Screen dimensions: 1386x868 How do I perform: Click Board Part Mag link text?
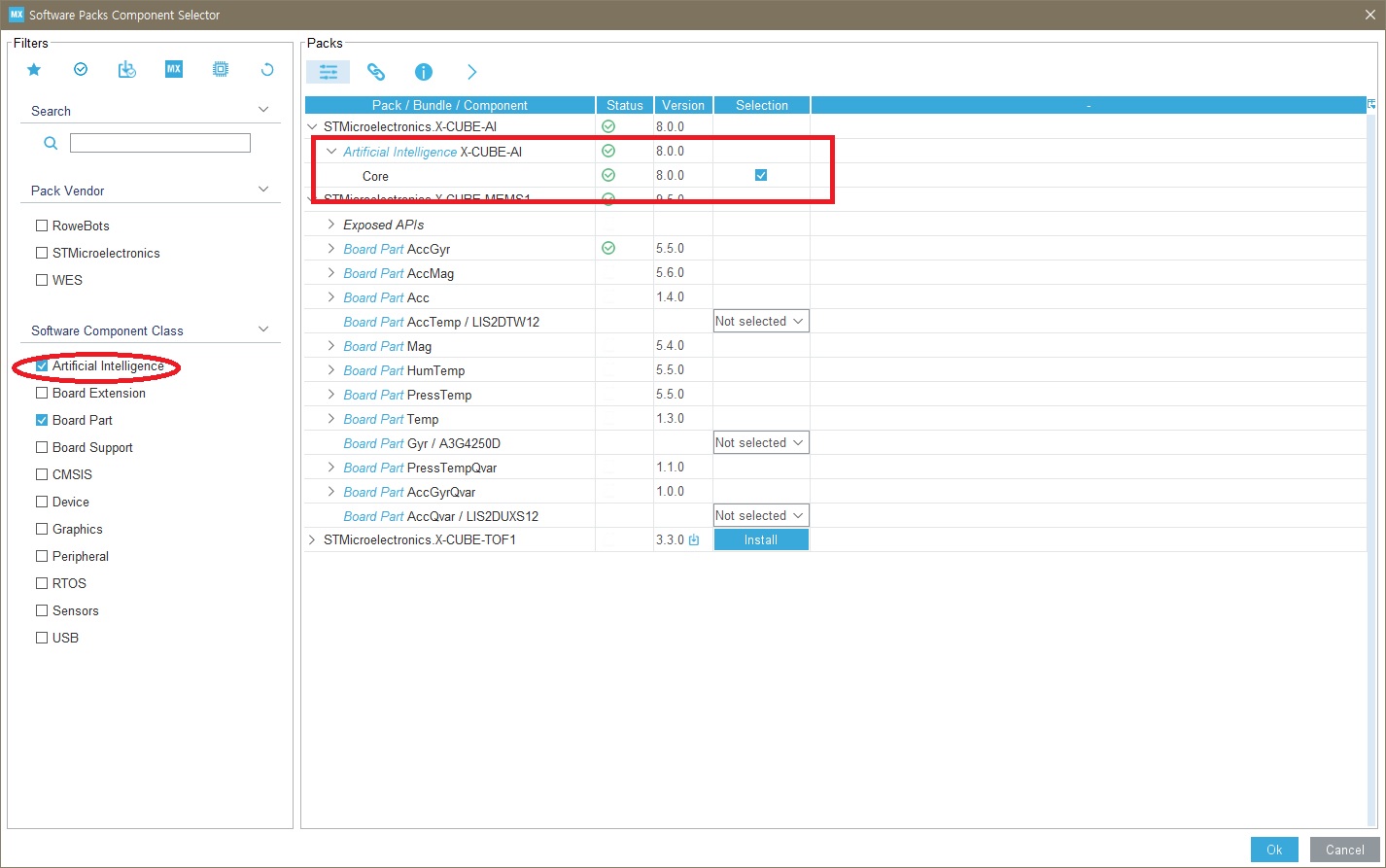[388, 346]
